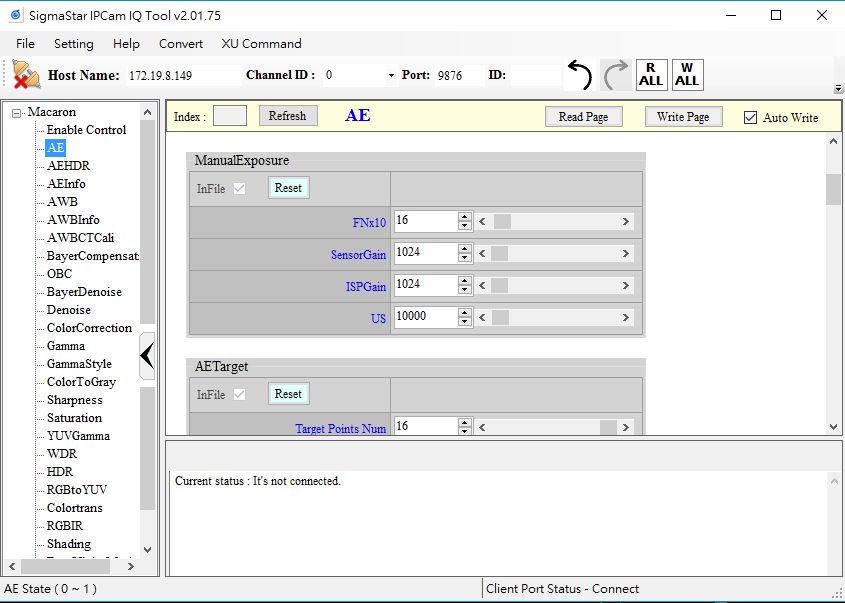Toggle the Auto Write checkbox
The image size is (845, 603).
751,118
